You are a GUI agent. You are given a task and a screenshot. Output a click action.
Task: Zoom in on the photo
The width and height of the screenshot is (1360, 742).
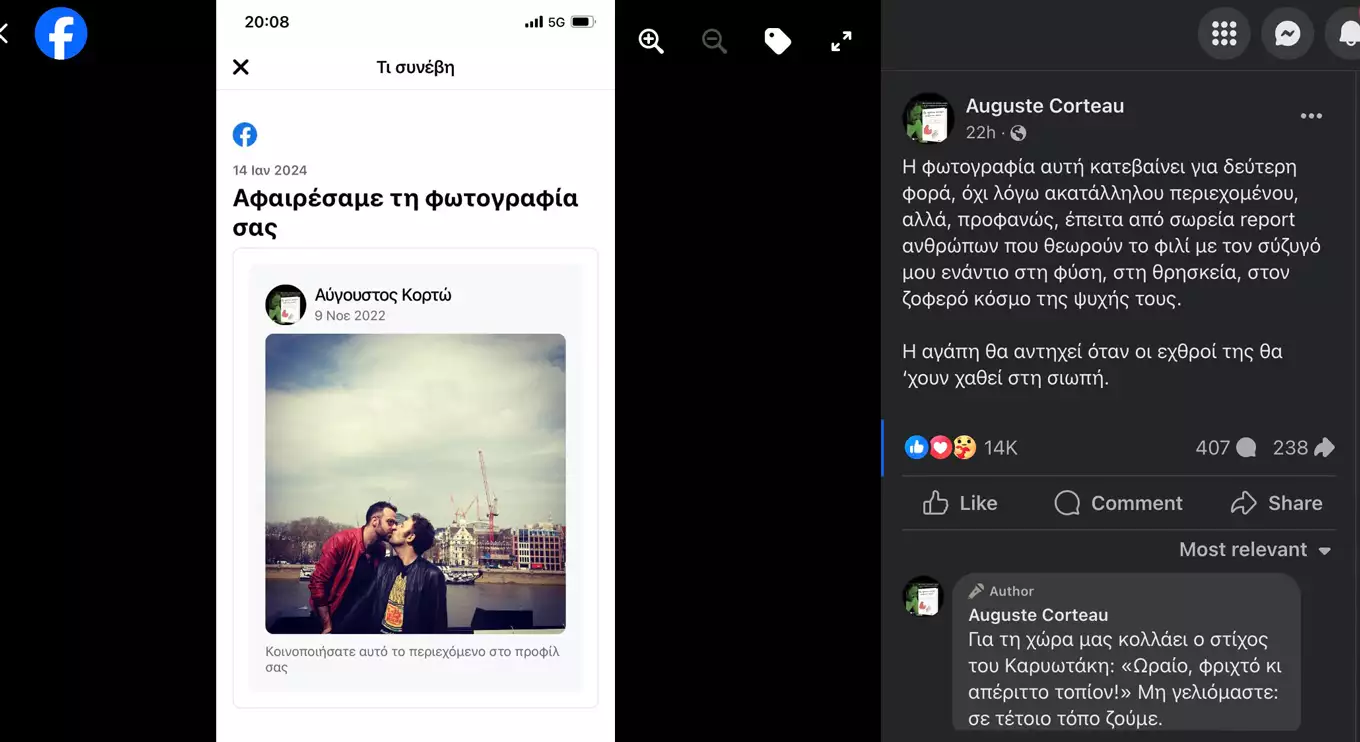651,41
